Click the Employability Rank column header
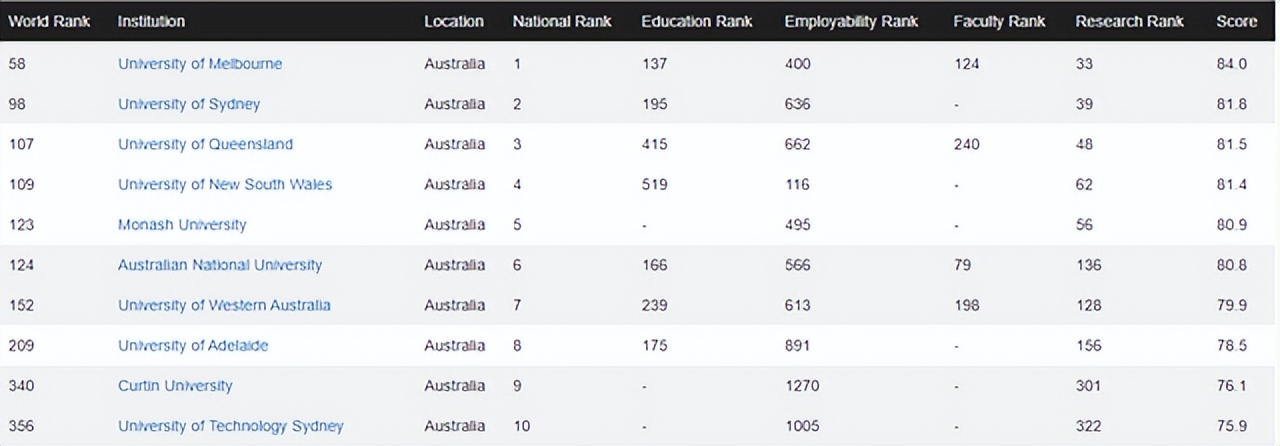 (x=851, y=21)
